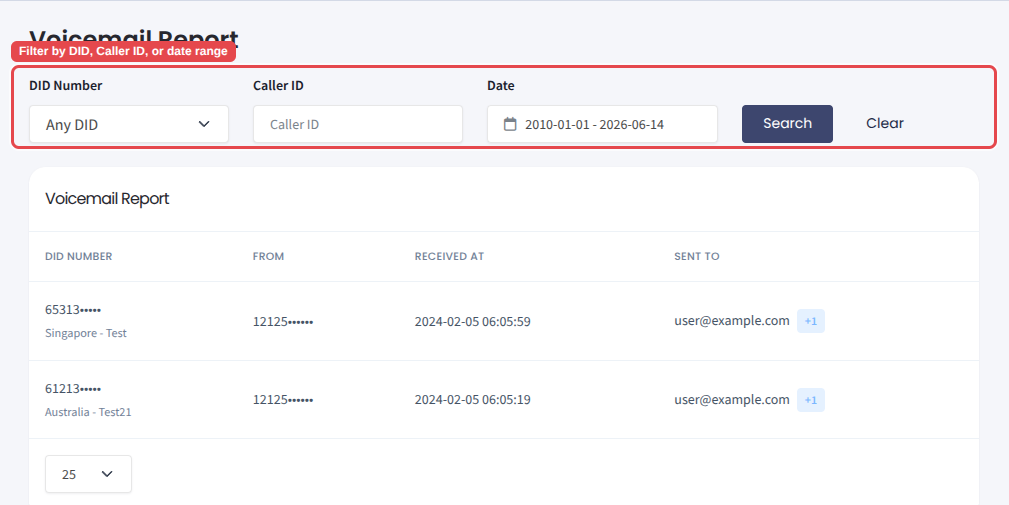Select DID number 61213•••••
Viewport: 1009px width, 505px height.
point(73,389)
